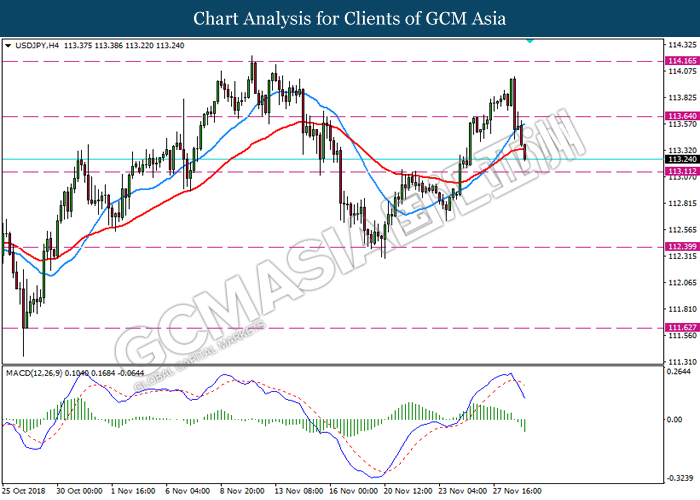Click the 111.310 price axis value
The width and height of the screenshot is (700, 500).
coord(682,362)
